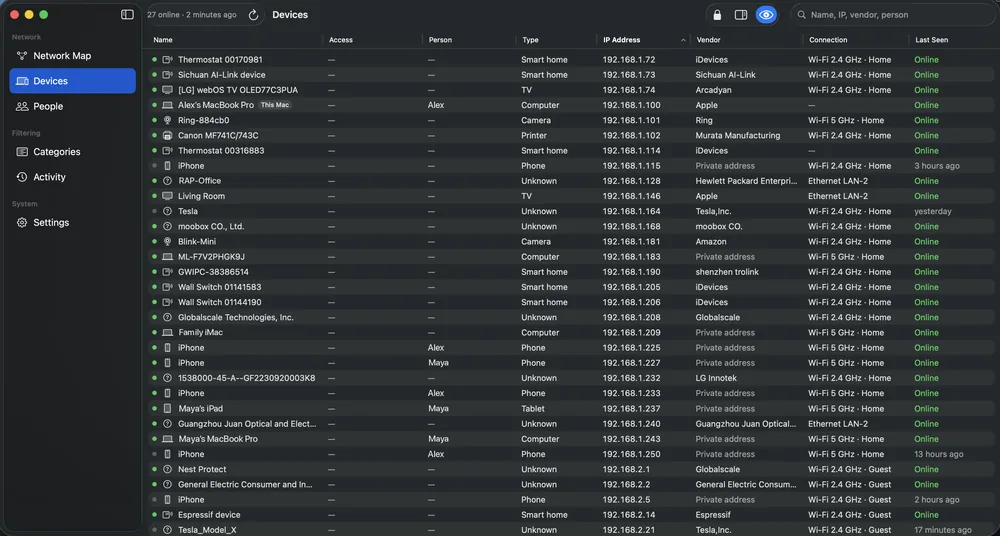Open Settings in sidebar

coord(72,223)
